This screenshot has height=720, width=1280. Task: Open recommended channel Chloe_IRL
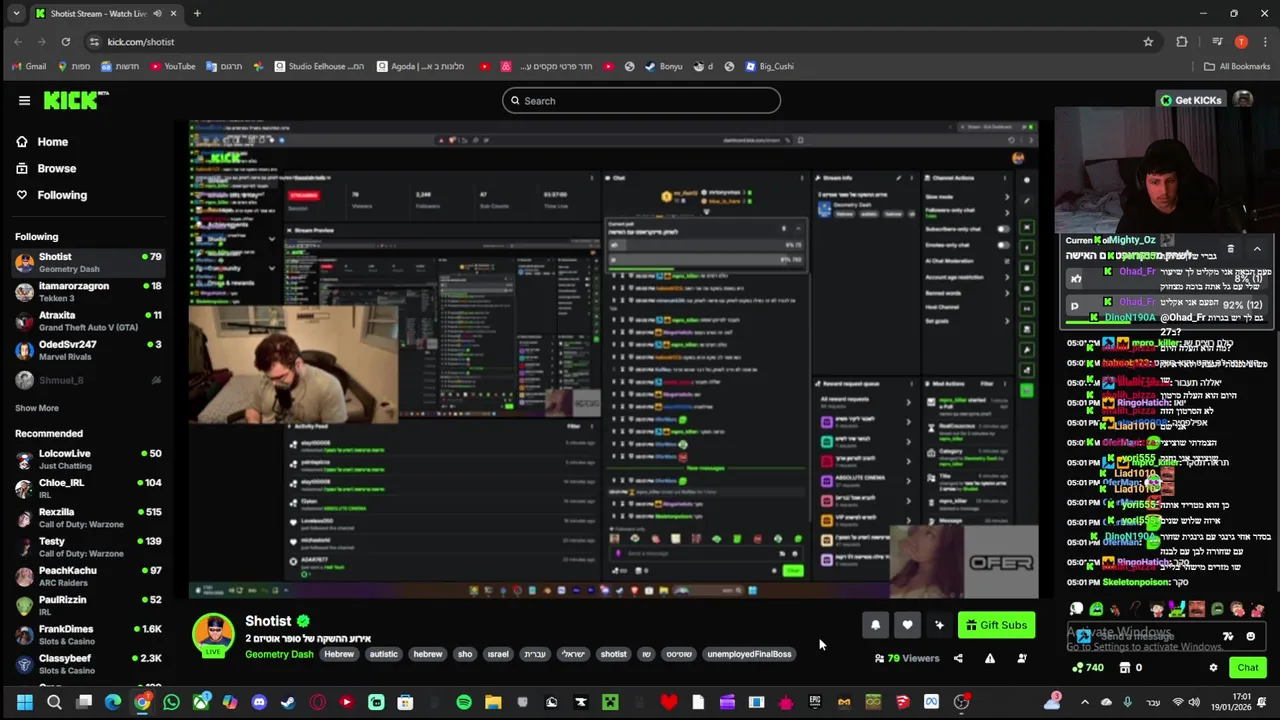tap(88, 488)
